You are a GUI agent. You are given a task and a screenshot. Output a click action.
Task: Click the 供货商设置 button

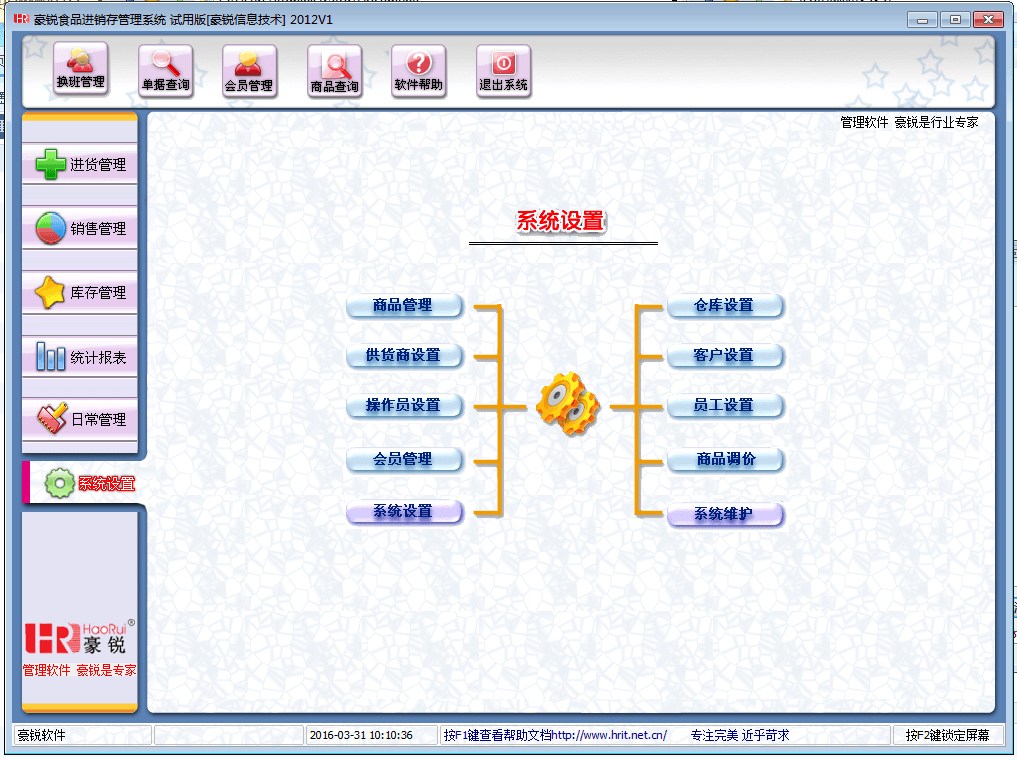(403, 356)
